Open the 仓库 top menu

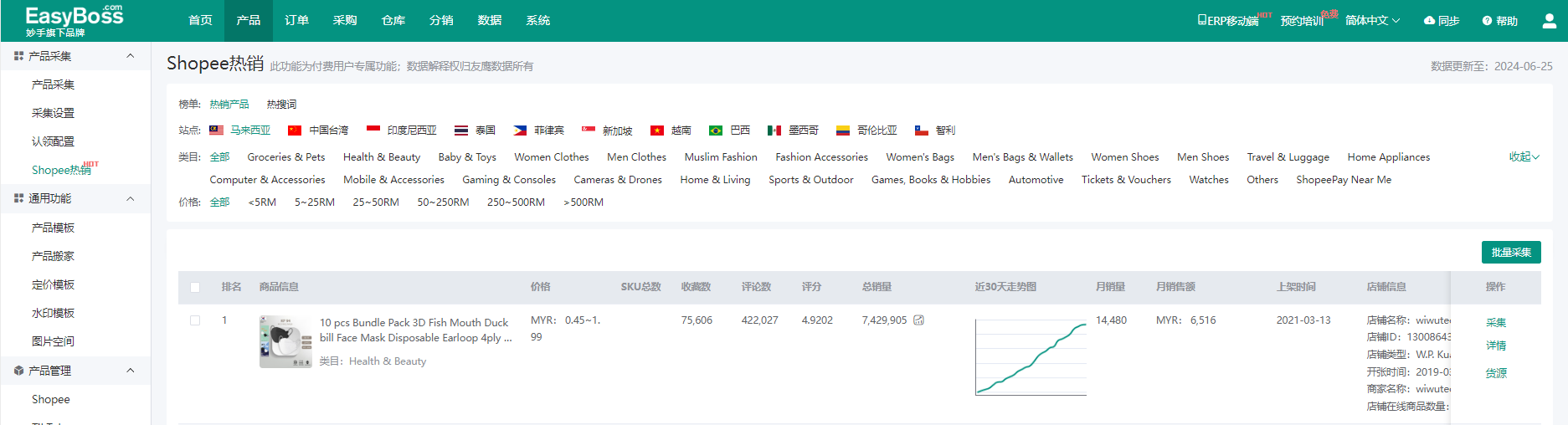pos(393,21)
